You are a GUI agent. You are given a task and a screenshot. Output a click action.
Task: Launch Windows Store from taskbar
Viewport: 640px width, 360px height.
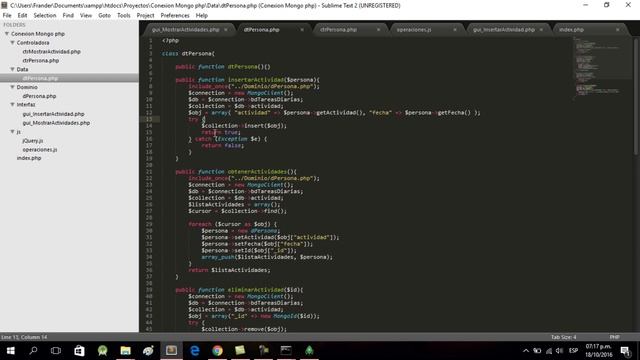click(79, 351)
